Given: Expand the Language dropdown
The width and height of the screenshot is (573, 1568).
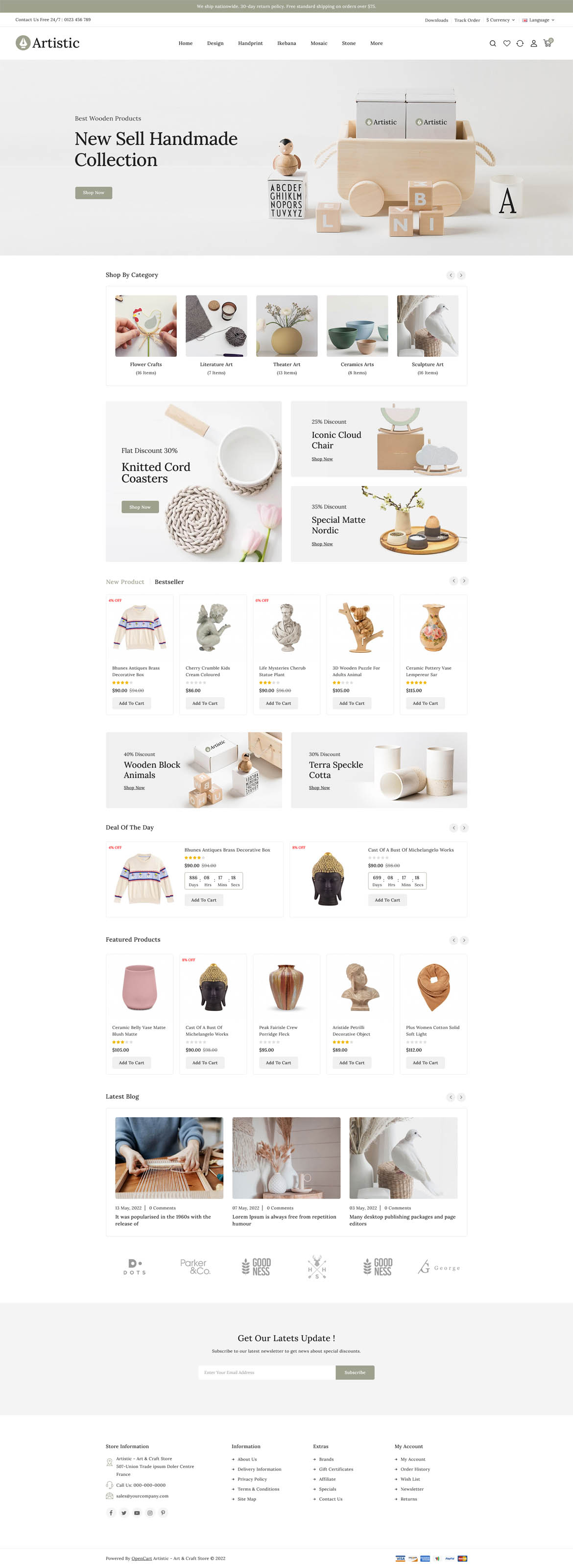Looking at the screenshot, I should pyautogui.click(x=538, y=20).
